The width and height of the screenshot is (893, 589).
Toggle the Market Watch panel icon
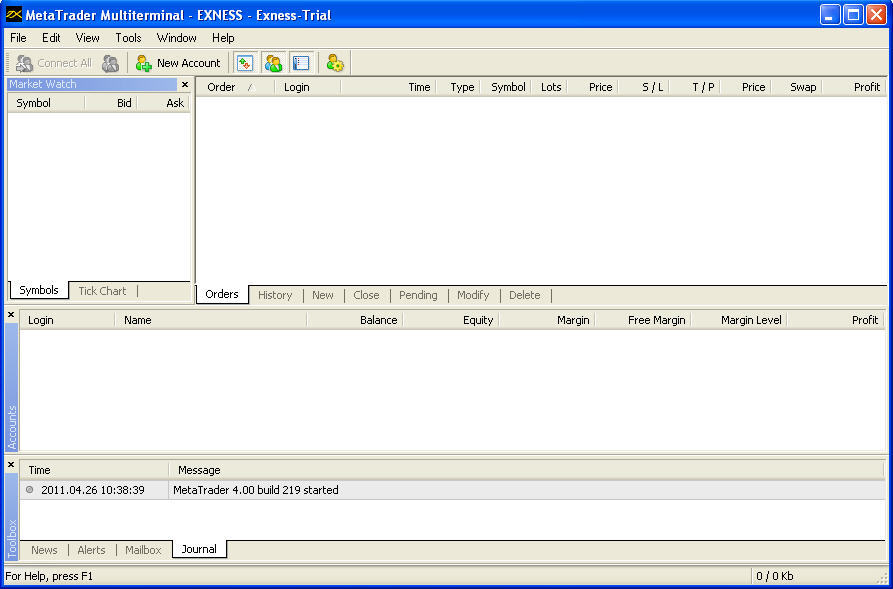coord(245,63)
